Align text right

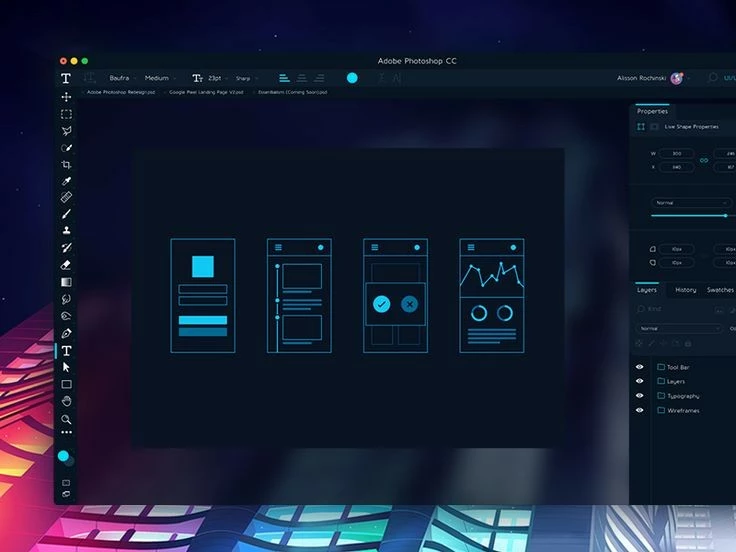pyautogui.click(x=319, y=78)
